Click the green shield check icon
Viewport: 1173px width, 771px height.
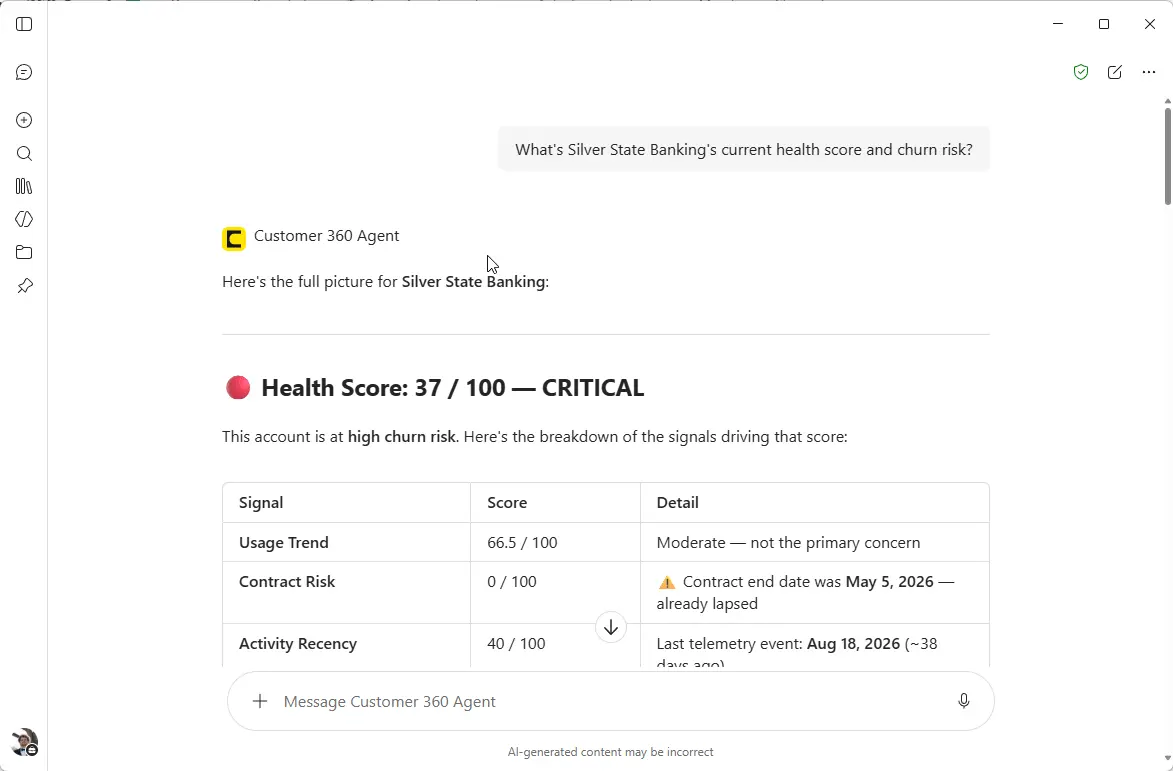click(1080, 72)
